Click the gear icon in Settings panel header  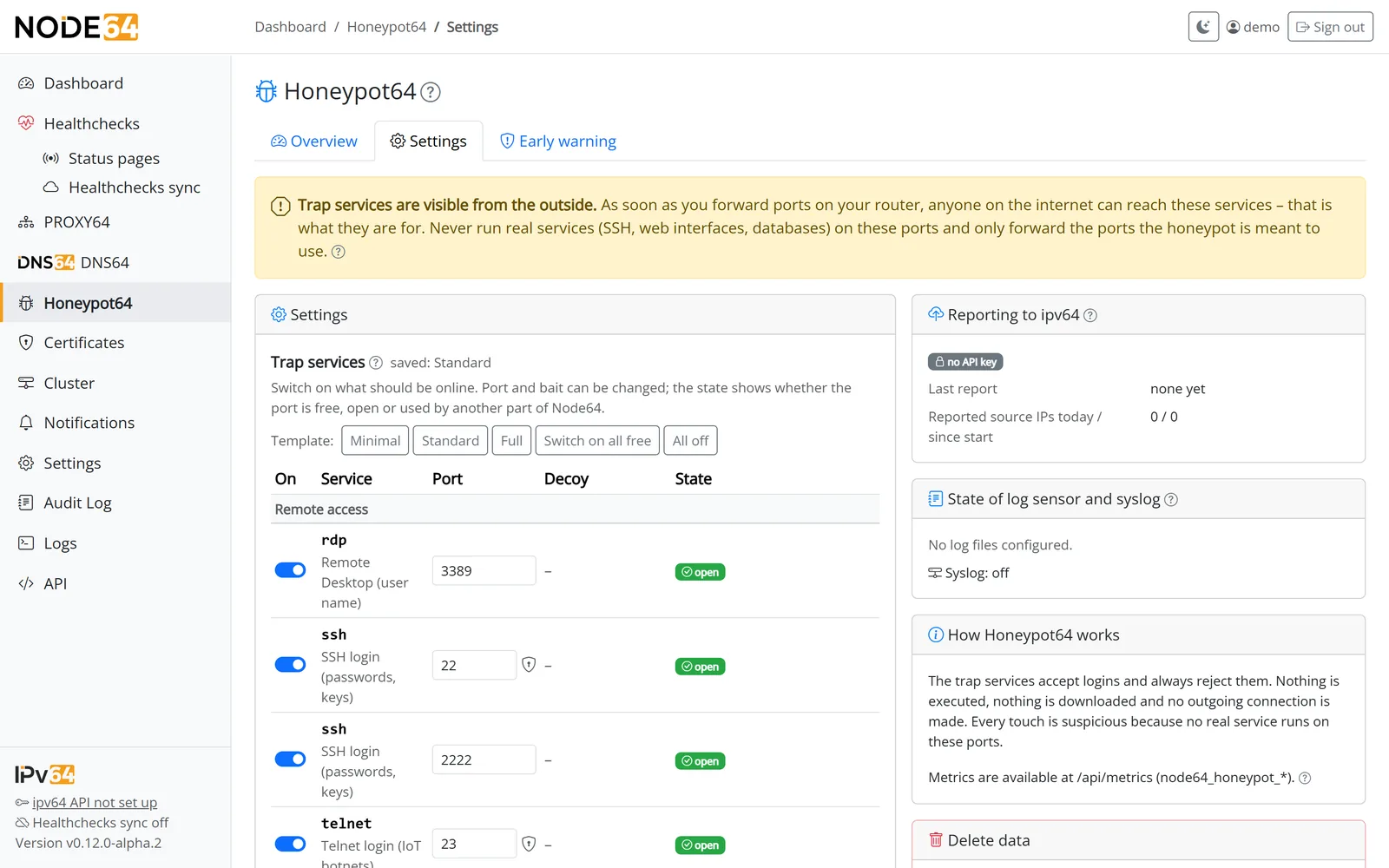(x=279, y=315)
